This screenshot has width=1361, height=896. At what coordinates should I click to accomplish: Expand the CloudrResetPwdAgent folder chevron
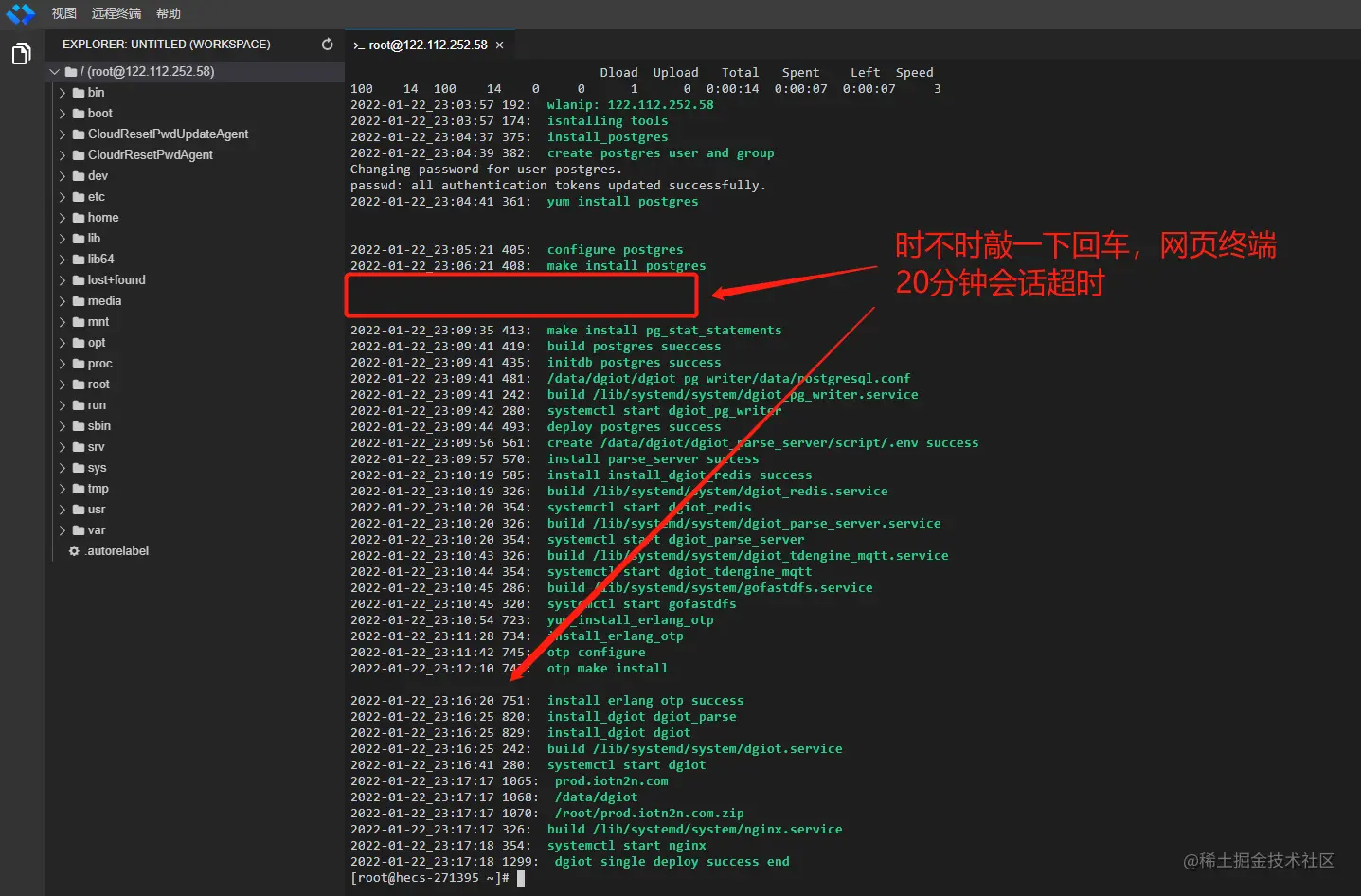[x=63, y=155]
